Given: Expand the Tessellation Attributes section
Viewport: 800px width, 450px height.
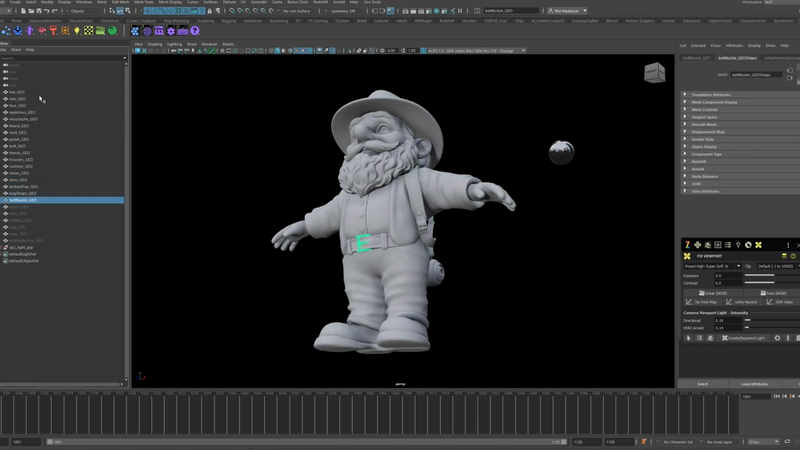Looking at the screenshot, I should [x=710, y=95].
